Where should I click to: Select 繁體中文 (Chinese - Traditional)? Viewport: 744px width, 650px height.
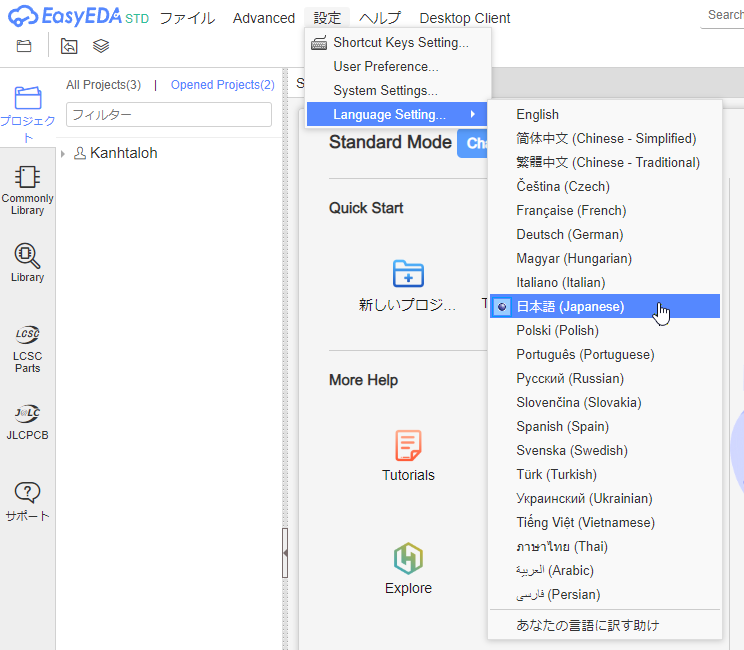coord(604,162)
